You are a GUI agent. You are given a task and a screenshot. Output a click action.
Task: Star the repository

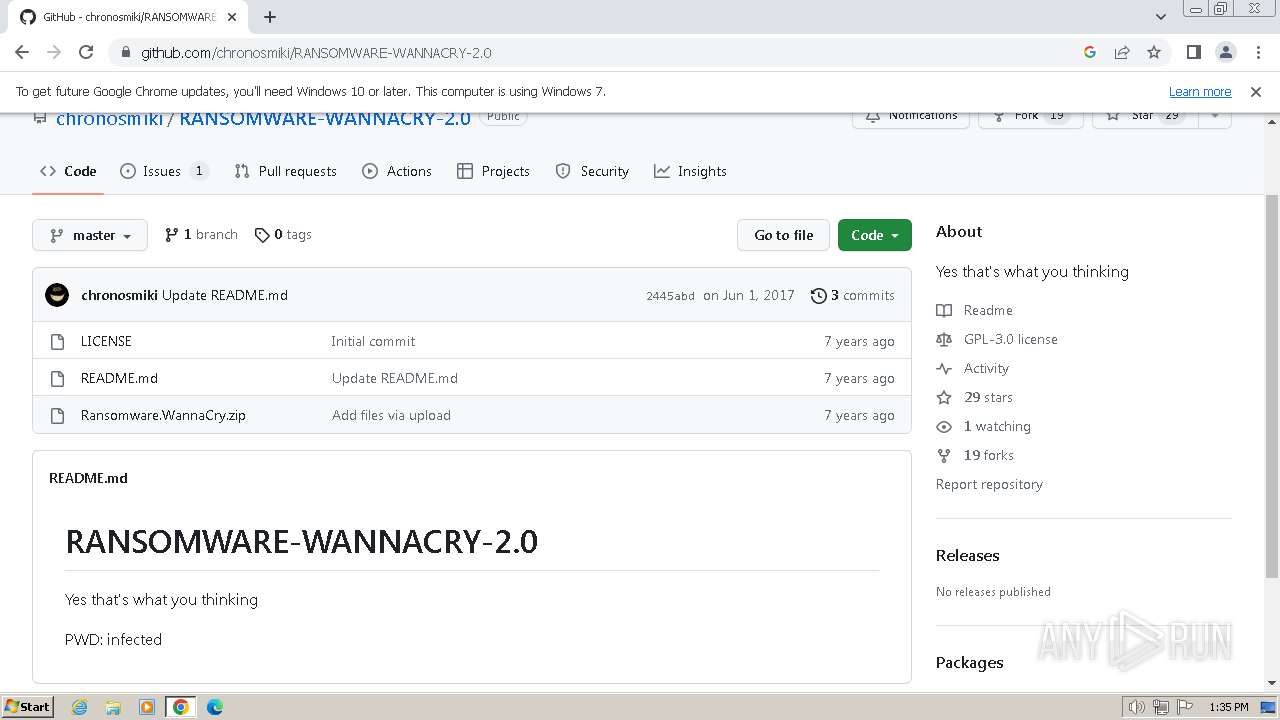tap(1145, 117)
